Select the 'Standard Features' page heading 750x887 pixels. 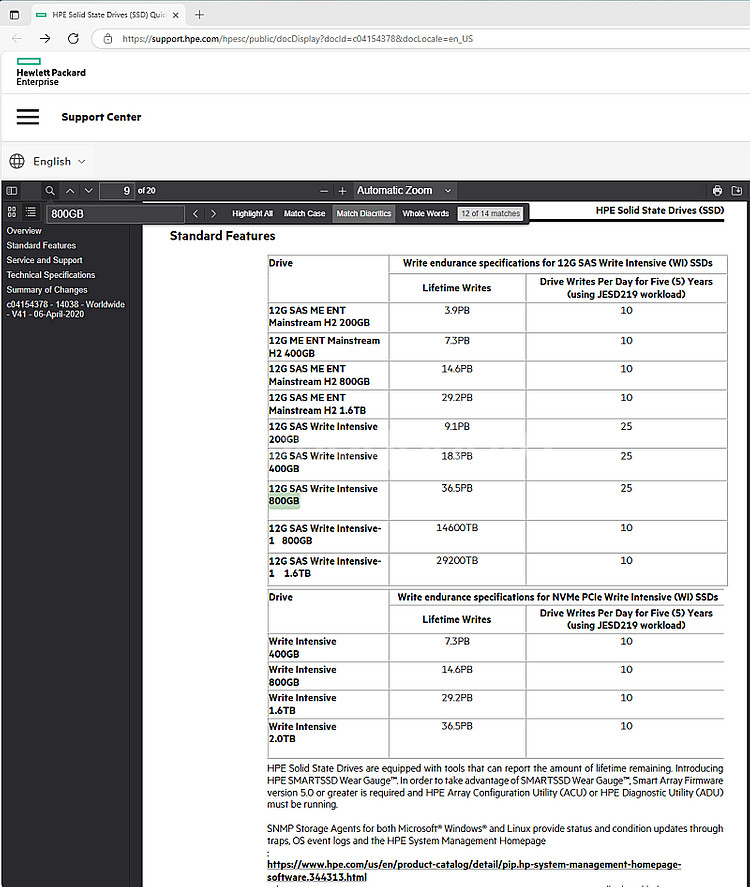coord(222,236)
